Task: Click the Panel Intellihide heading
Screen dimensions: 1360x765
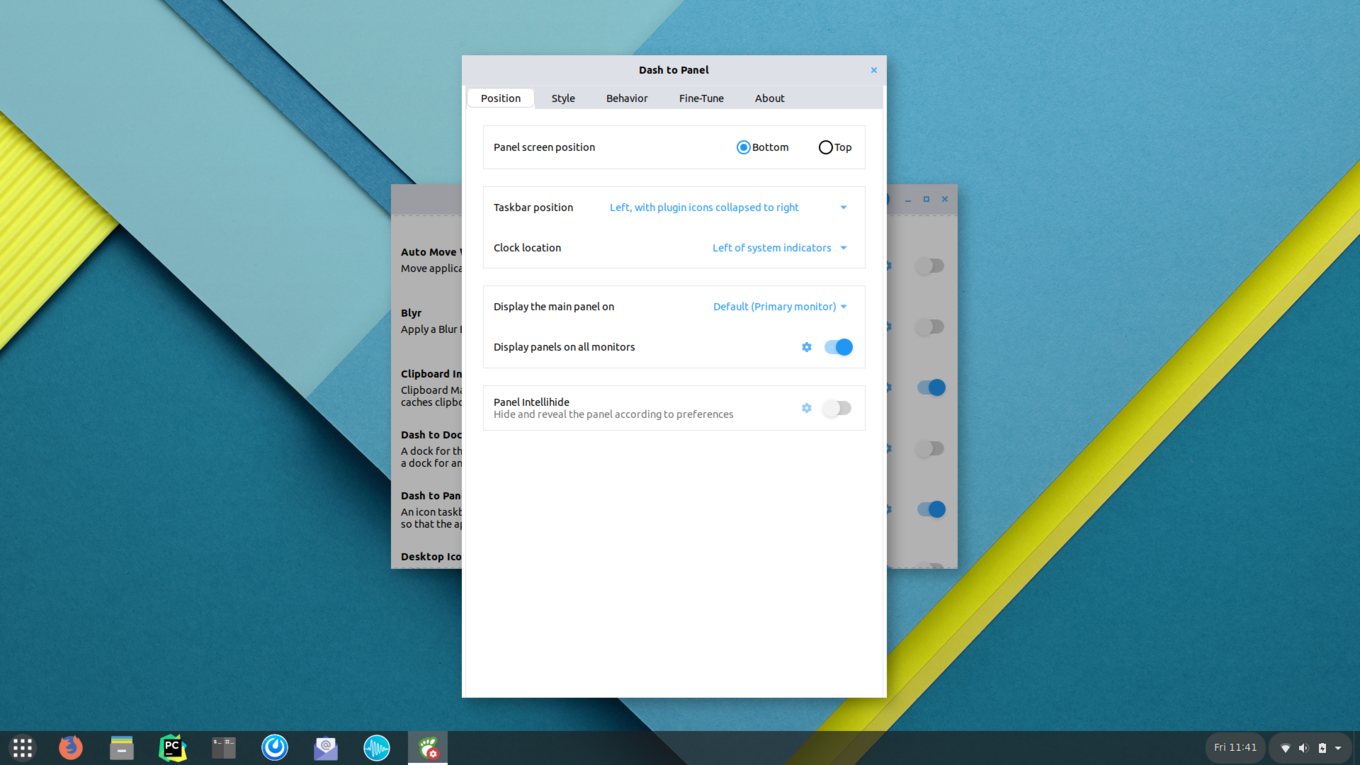Action: pyautogui.click(x=531, y=402)
